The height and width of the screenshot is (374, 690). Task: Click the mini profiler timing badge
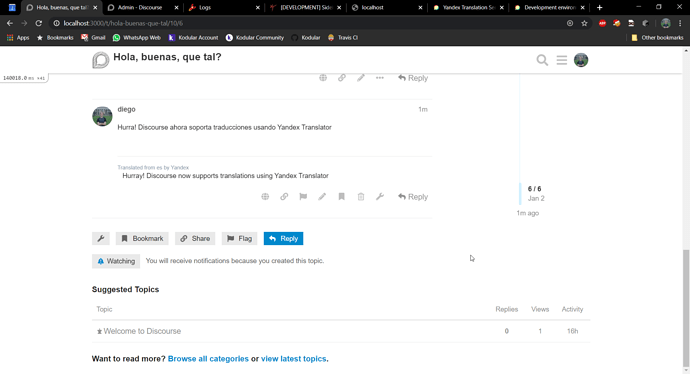click(x=24, y=78)
